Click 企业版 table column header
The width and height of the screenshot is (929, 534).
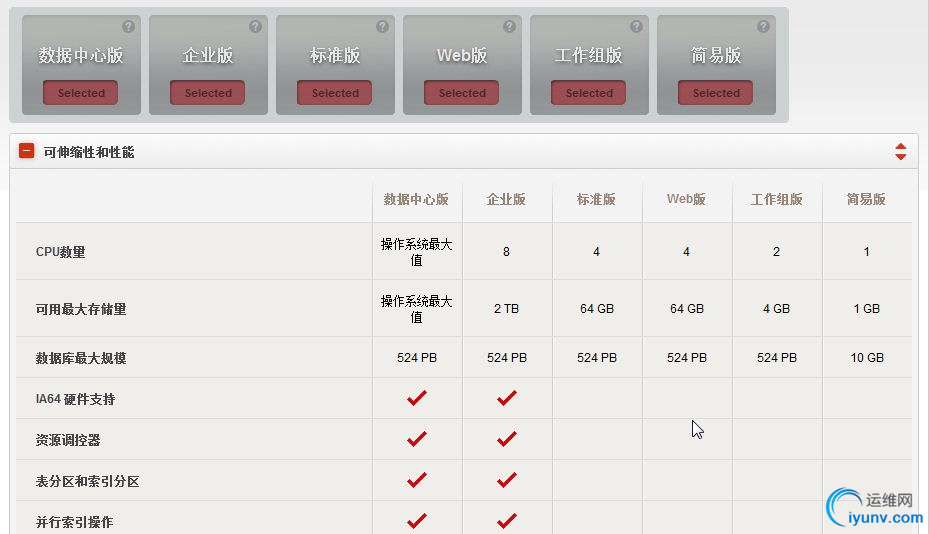506,200
